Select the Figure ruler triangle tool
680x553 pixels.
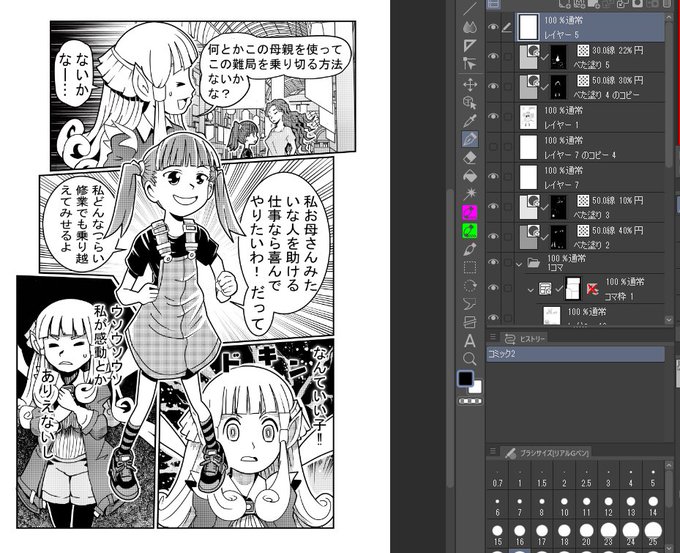470,46
